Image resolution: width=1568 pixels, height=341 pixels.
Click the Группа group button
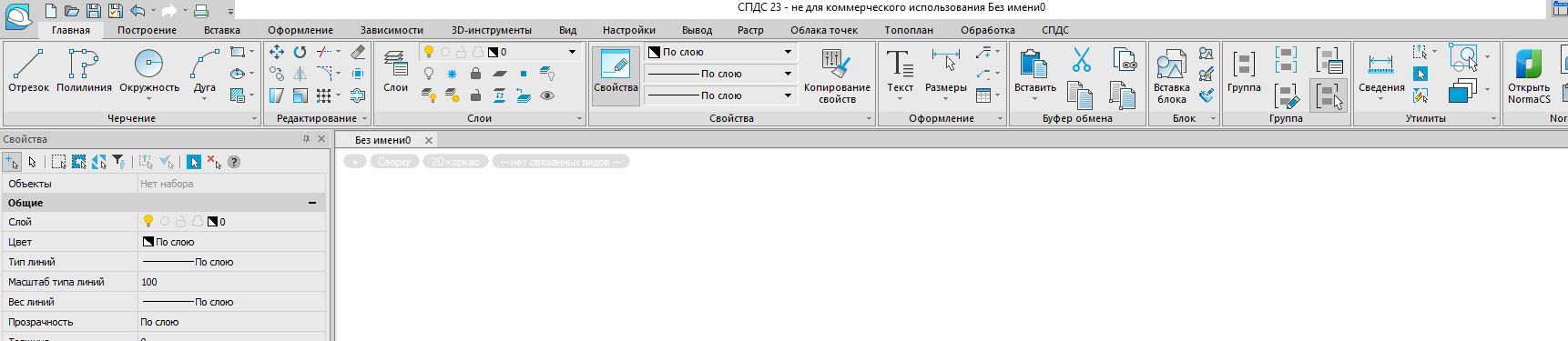[1244, 71]
